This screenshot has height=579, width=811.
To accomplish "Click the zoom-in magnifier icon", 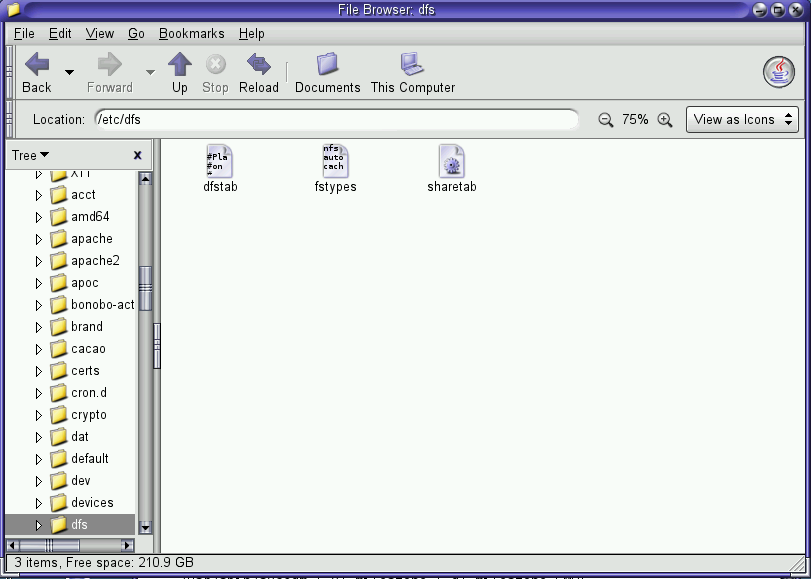I will coord(666,118).
